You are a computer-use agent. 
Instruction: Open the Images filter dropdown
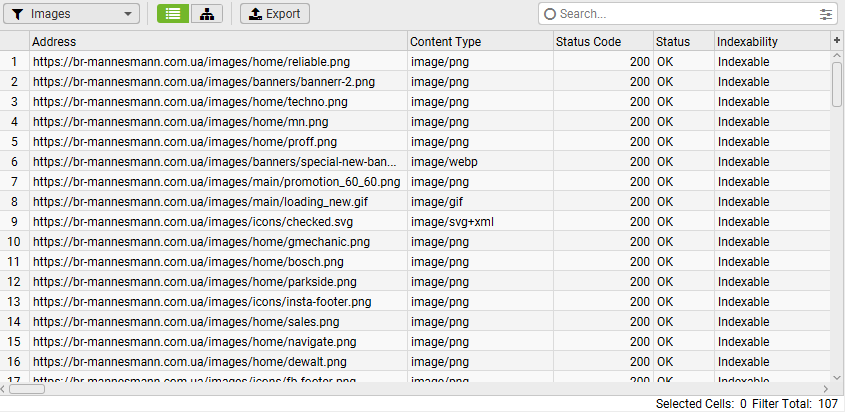point(75,14)
